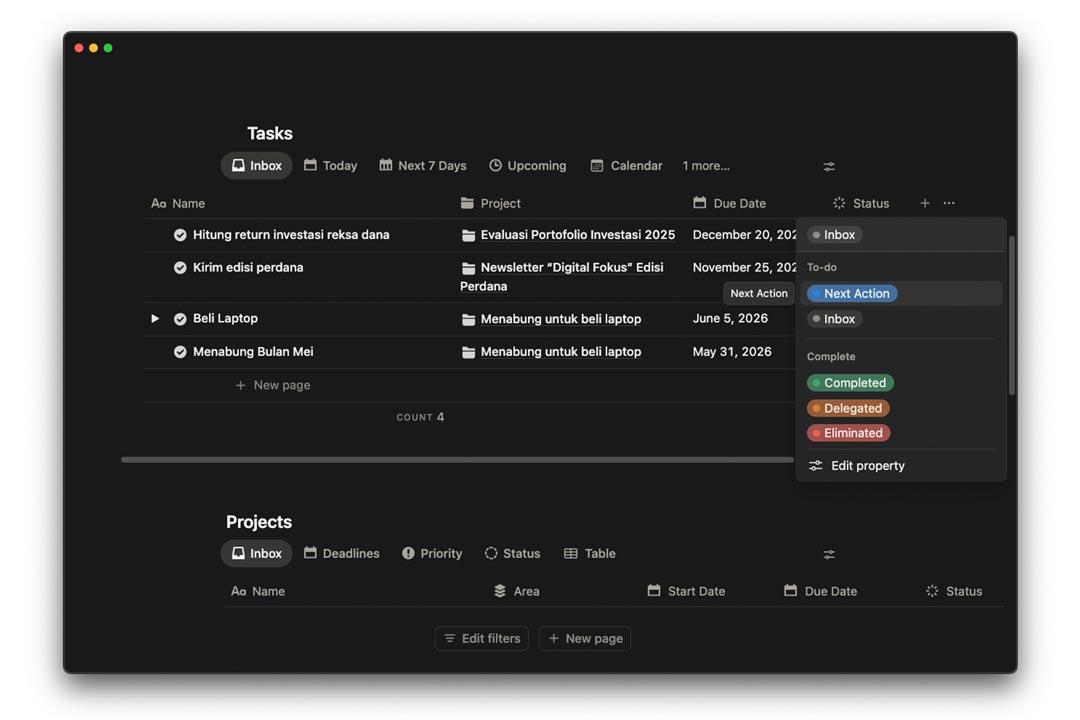The image size is (1080, 720).
Task: Click the Projects view settings sliders icon
Action: click(829, 554)
